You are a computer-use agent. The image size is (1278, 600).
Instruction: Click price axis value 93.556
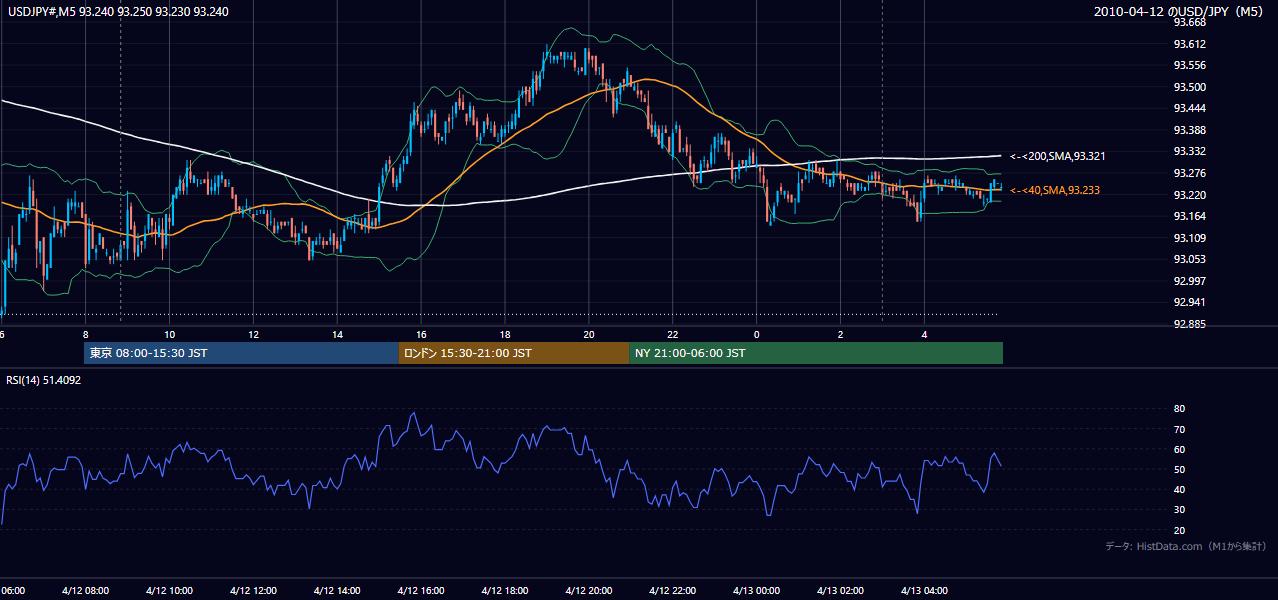coord(1189,65)
